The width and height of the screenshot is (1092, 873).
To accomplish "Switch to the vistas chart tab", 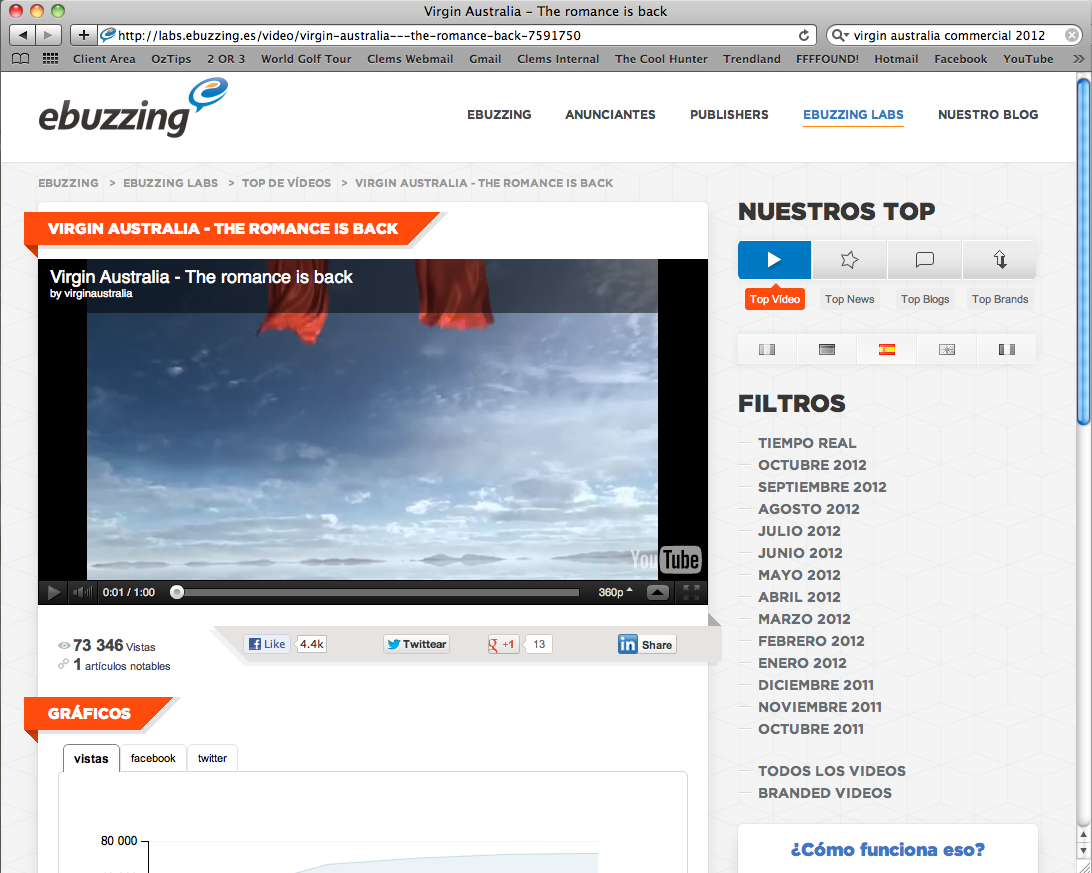I will coord(91,758).
